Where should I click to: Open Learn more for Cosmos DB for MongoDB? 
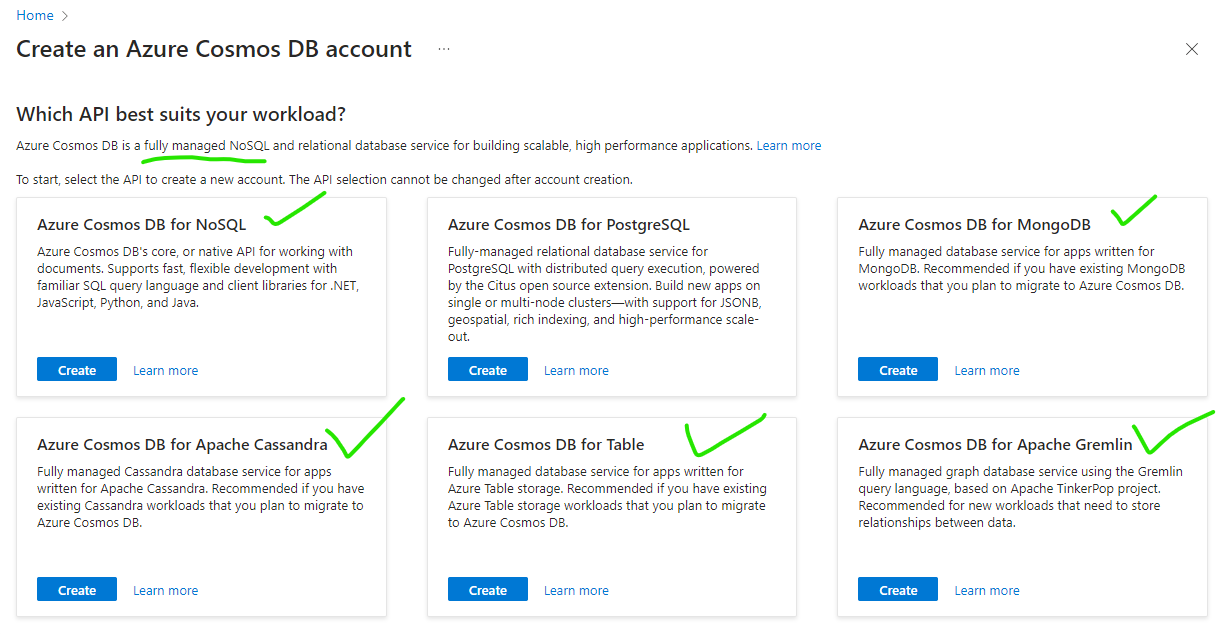point(987,370)
